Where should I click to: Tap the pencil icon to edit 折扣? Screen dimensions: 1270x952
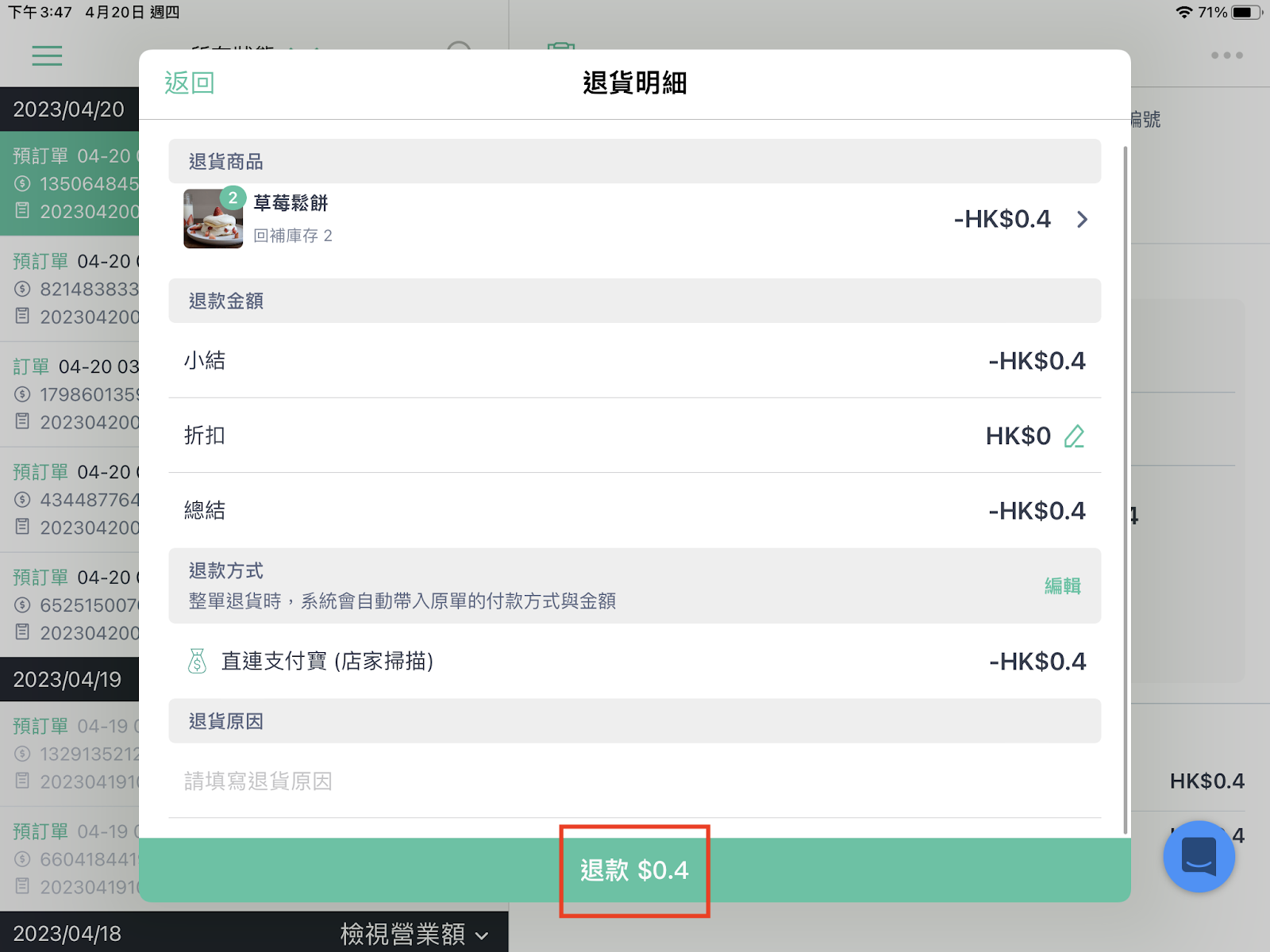point(1074,436)
